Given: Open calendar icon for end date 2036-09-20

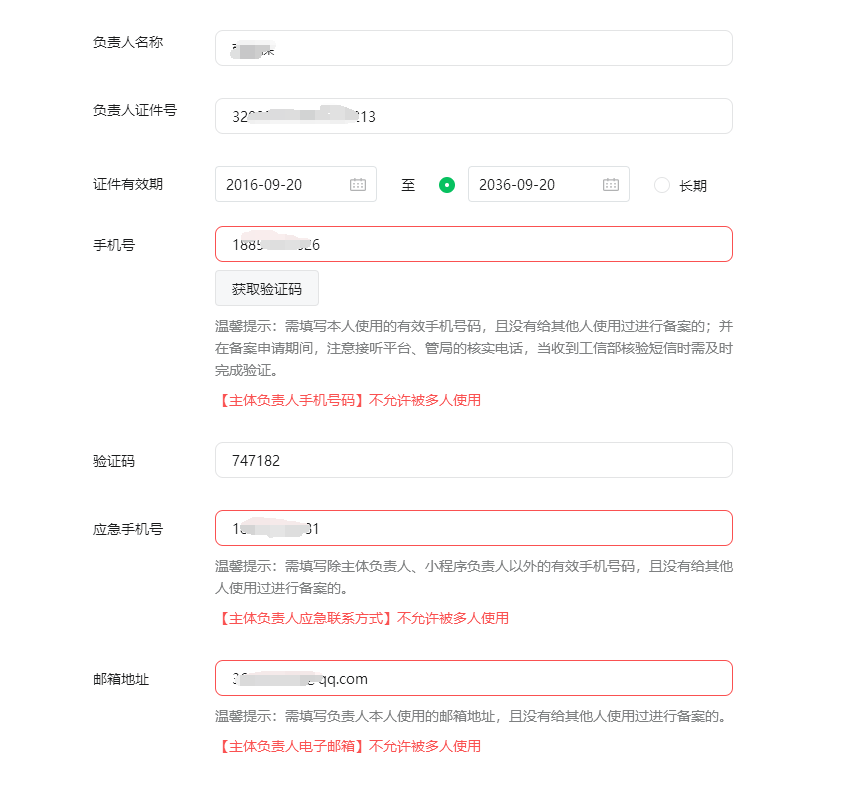Looking at the screenshot, I should pos(610,185).
